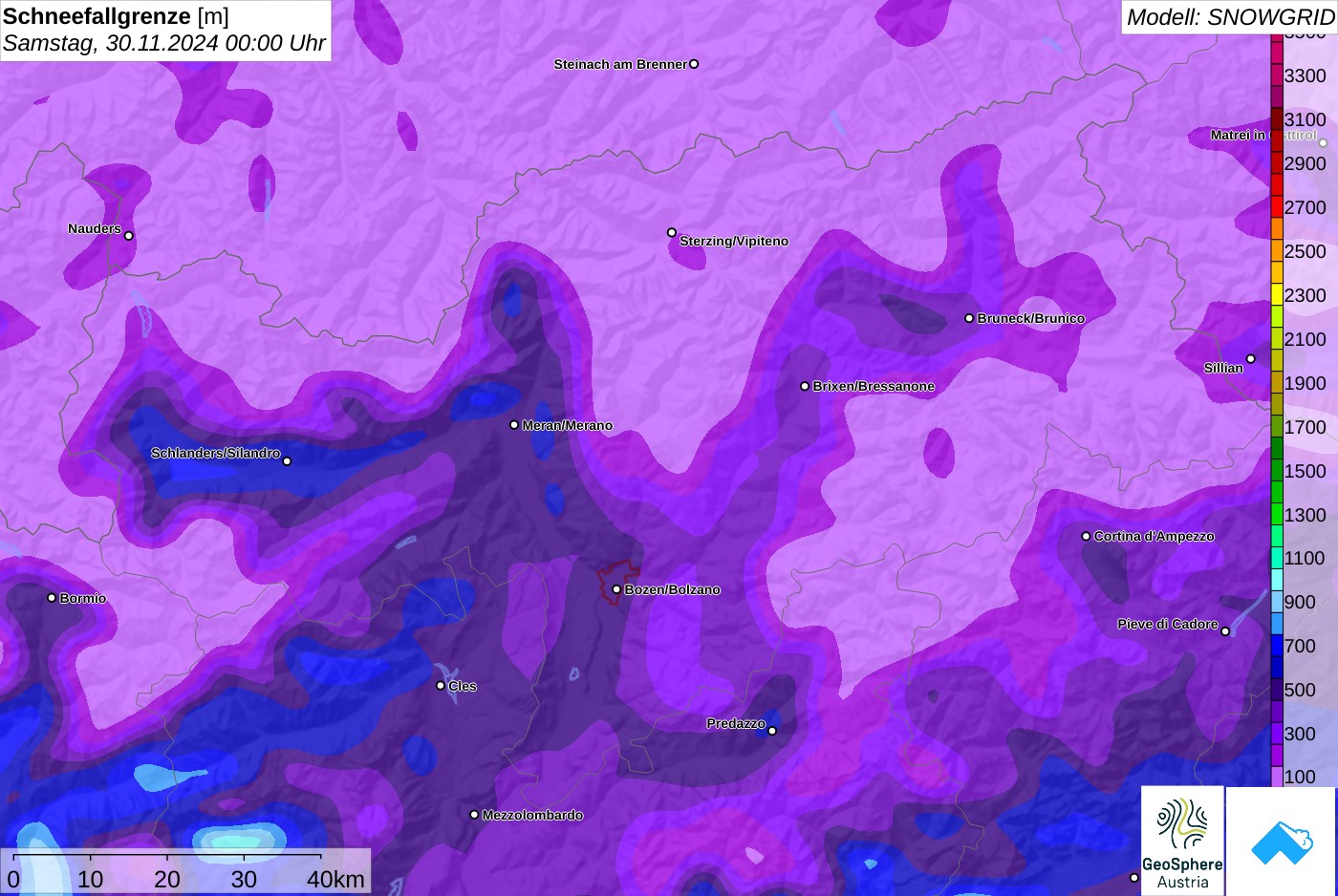Click the Cortina d'Ampezzo label text

click(1155, 536)
